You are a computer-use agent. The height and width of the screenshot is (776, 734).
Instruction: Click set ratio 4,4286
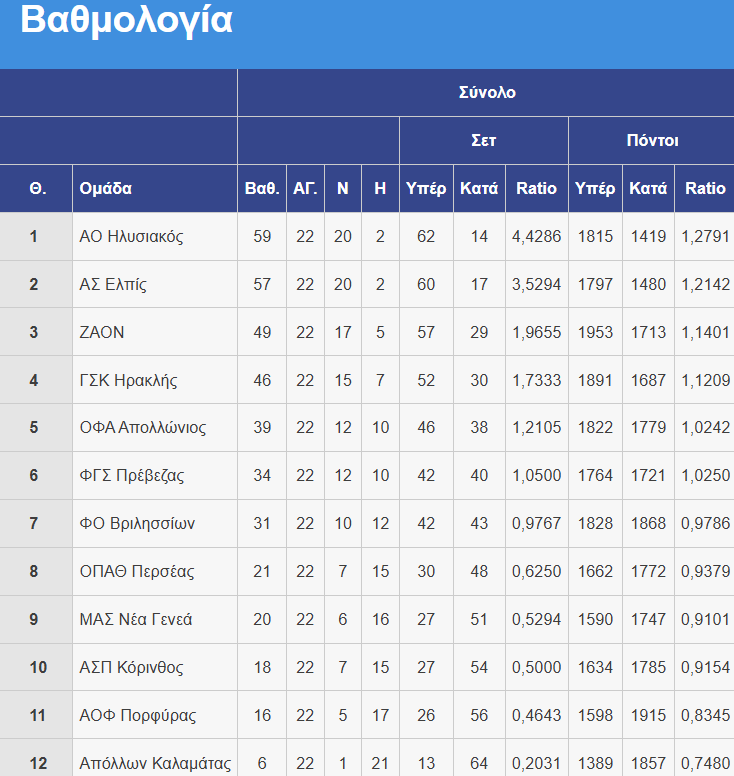coord(537,237)
